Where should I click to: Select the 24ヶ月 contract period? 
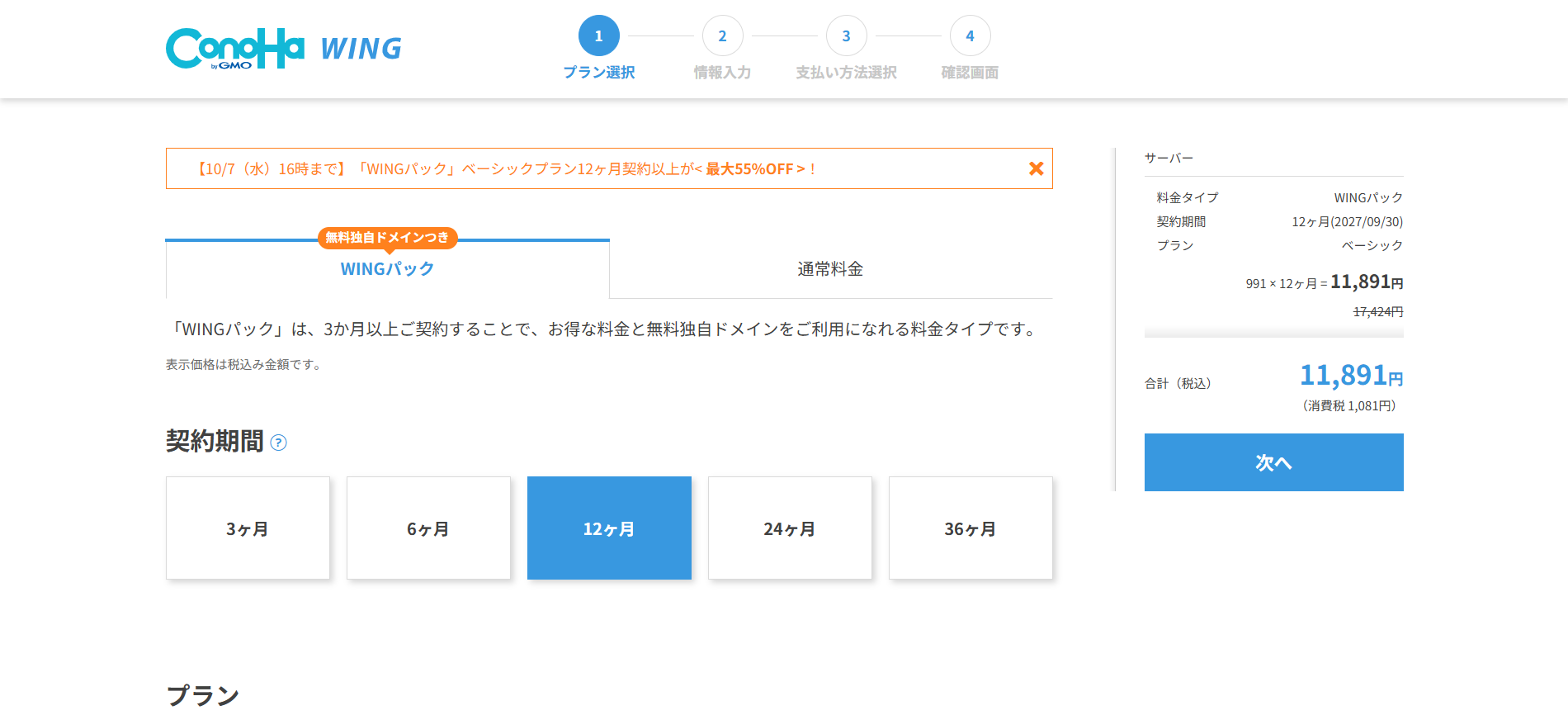pos(790,528)
